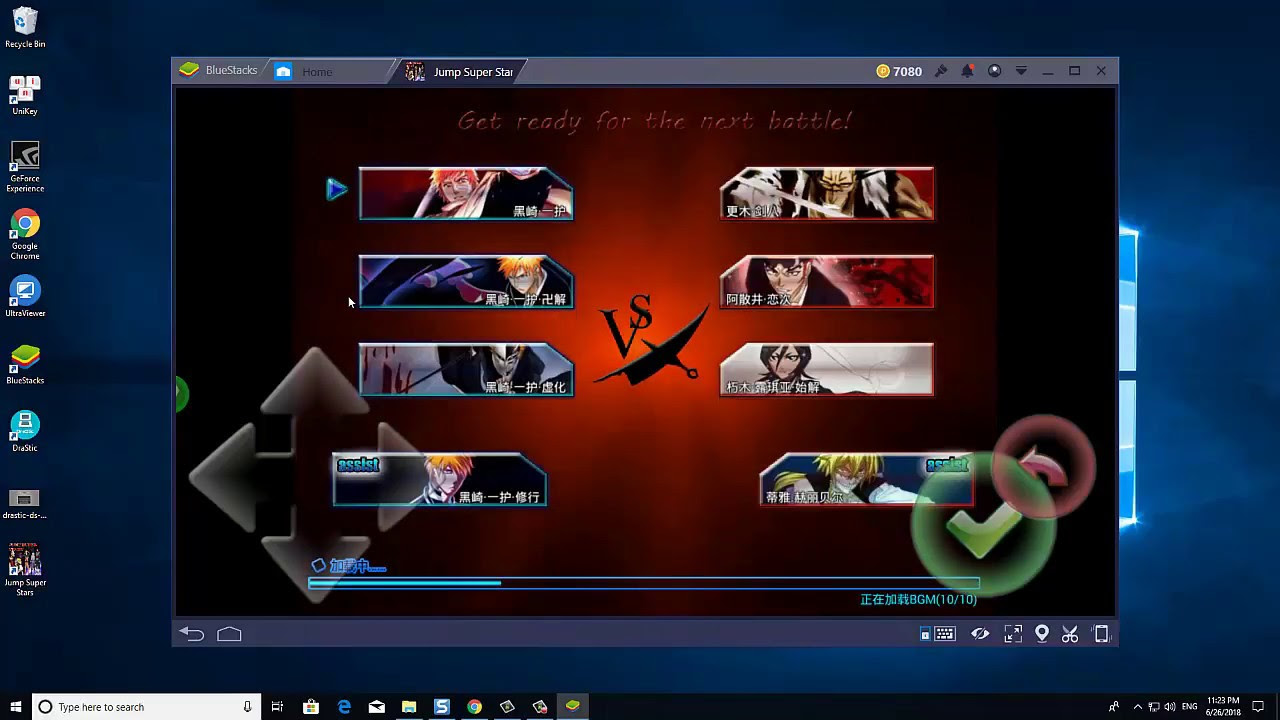Image resolution: width=1280 pixels, height=720 pixels.
Task: Open Task View on the taskbar
Action: (278, 707)
